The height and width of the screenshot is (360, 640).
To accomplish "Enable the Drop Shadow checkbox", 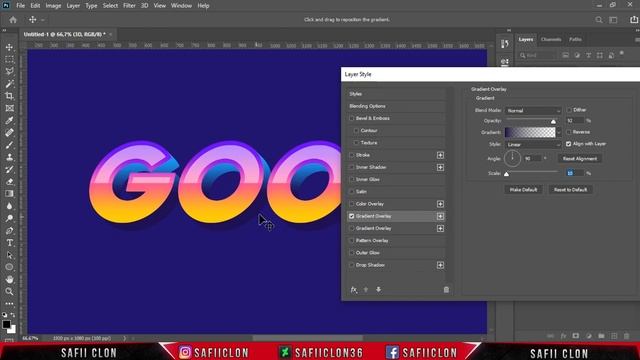I will click(x=351, y=265).
